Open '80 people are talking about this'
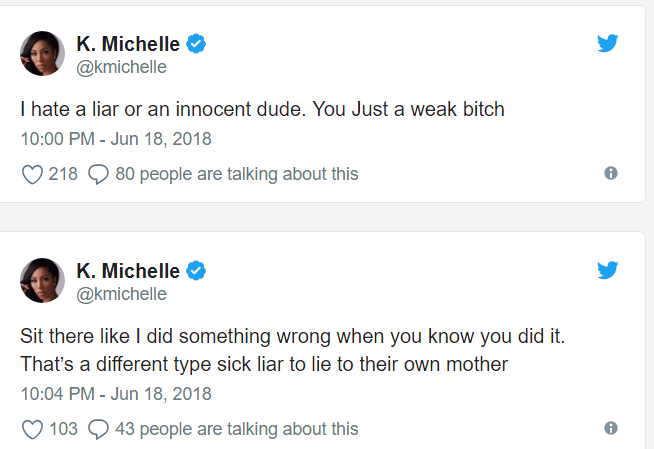The width and height of the screenshot is (654, 449). [x=237, y=174]
